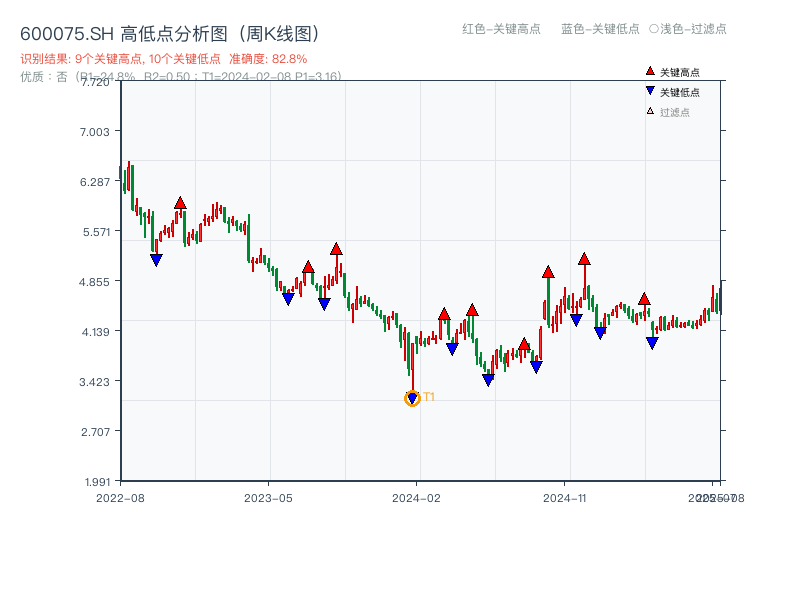Click the rightmost blue key-low marker
Screen dimensions: 800x600
[x=652, y=343]
